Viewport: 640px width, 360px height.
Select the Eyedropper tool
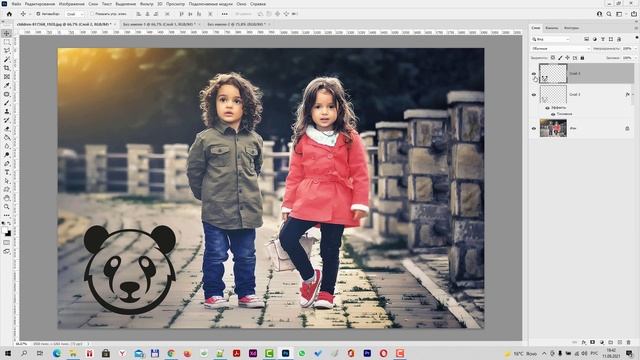tap(7, 85)
